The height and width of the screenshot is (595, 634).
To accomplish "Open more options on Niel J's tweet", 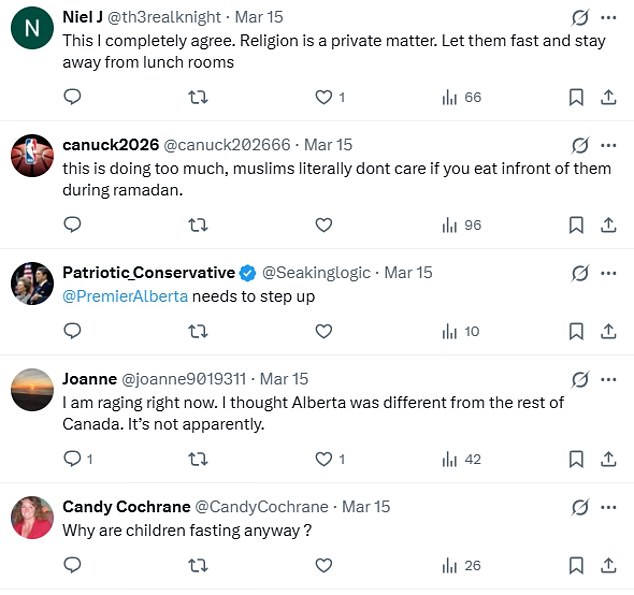I will pos(608,17).
